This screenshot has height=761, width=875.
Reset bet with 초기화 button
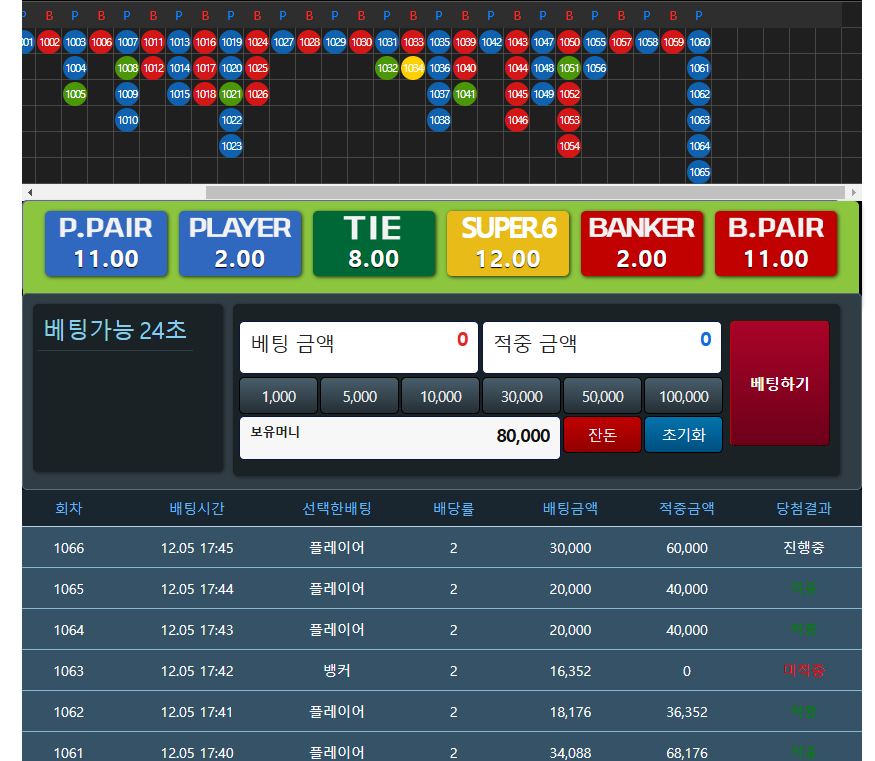684,435
